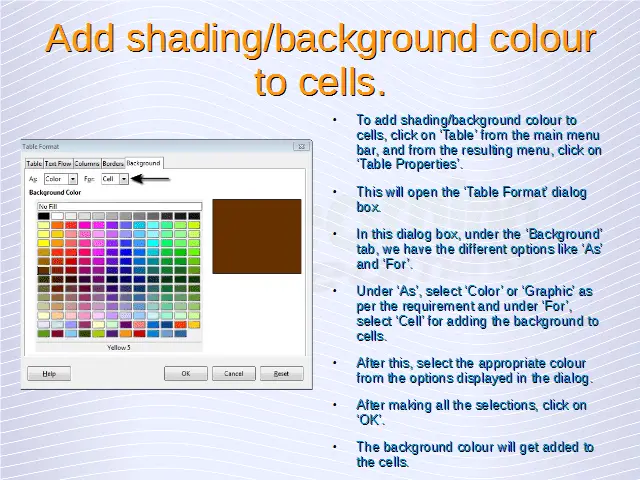
Task: Click the selected dark brown Yellow 5 swatch
Action: [43, 270]
